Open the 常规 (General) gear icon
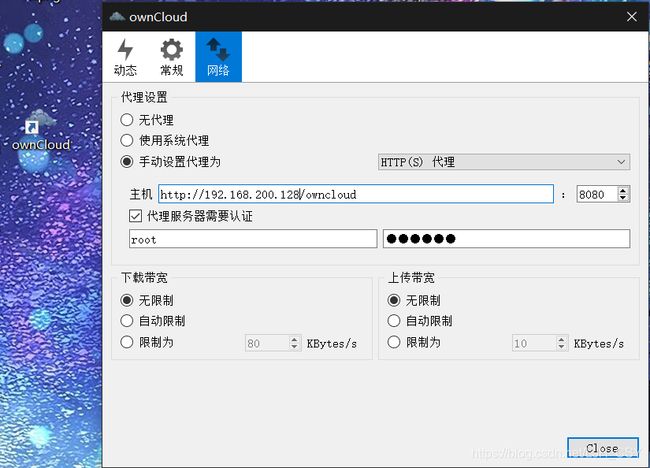Screen dimensions: 650x468 click(172, 56)
